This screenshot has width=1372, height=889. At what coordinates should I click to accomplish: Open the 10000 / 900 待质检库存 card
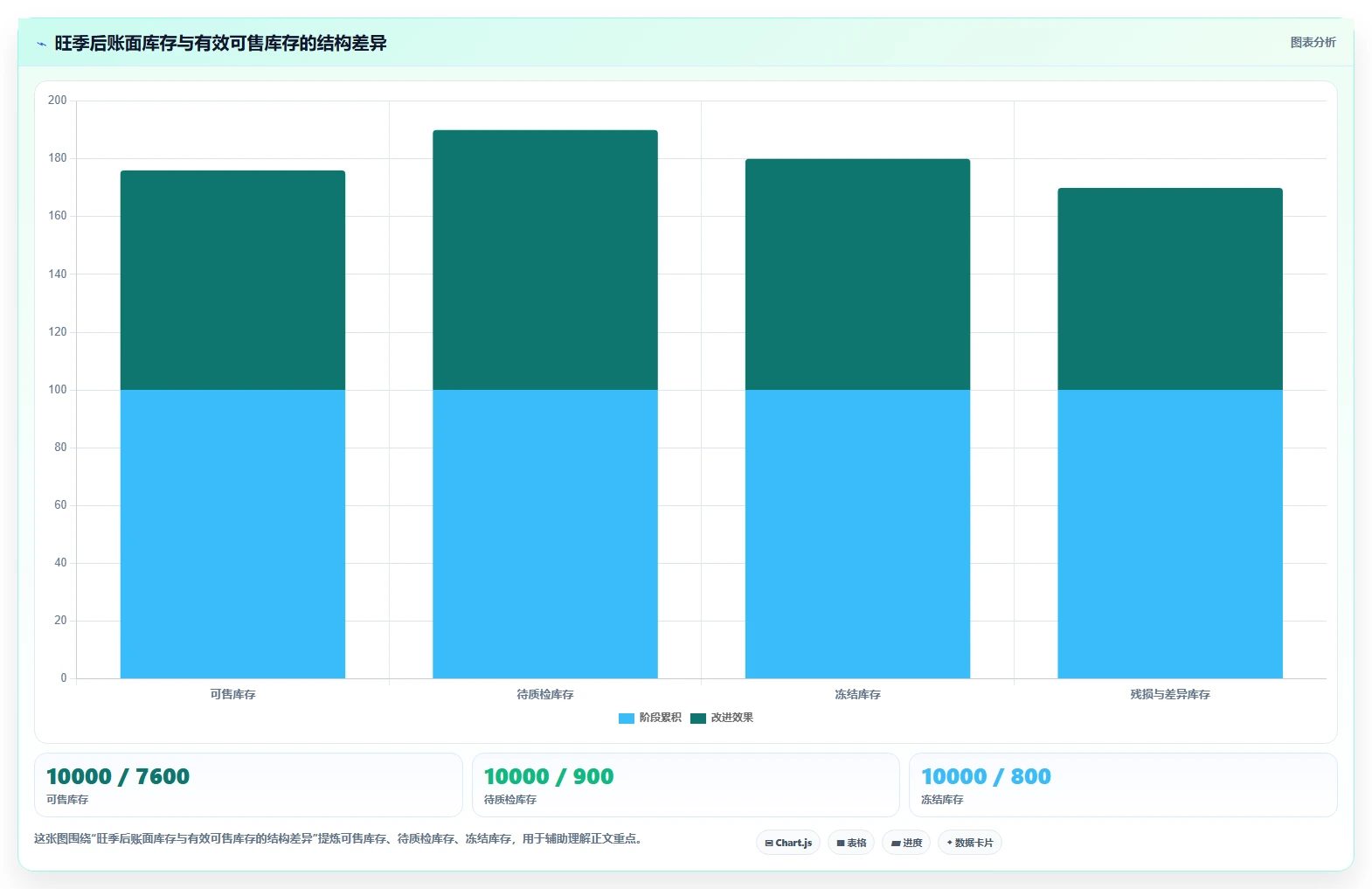686,785
